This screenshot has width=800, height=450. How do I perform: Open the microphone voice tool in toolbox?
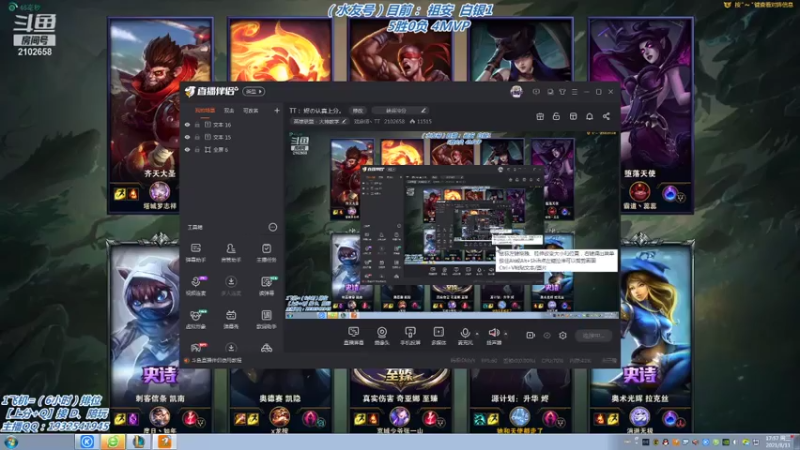[196, 286]
